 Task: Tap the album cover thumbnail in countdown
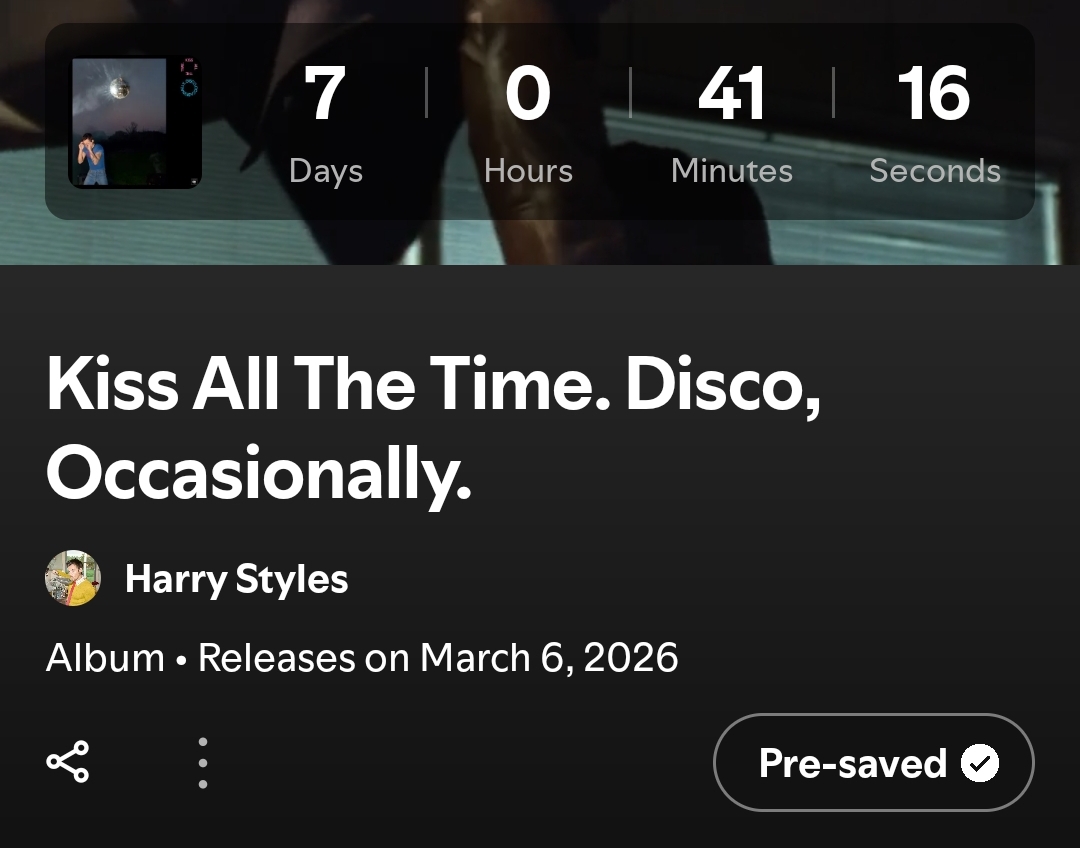(x=135, y=122)
